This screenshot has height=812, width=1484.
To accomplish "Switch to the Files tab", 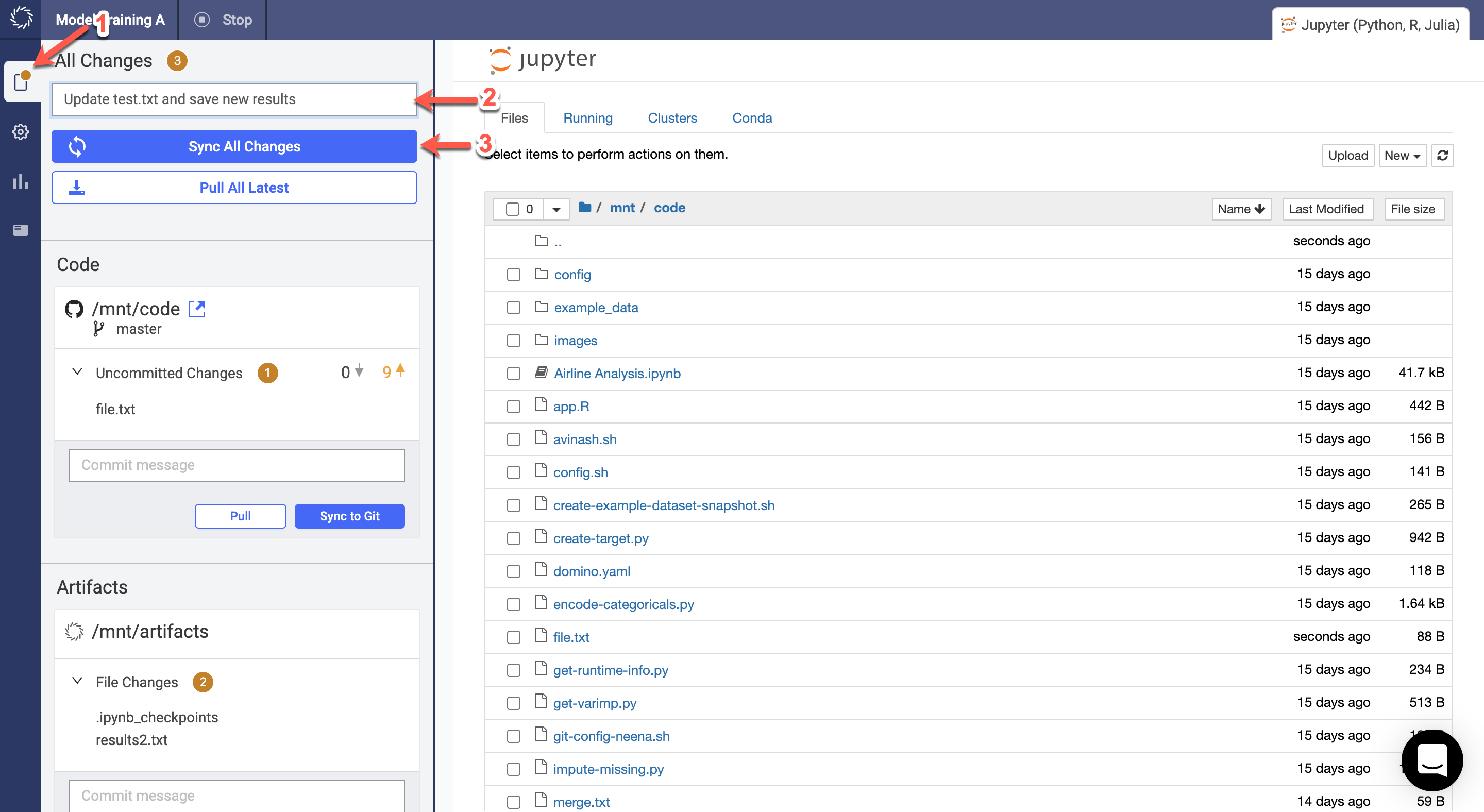I will (x=514, y=118).
